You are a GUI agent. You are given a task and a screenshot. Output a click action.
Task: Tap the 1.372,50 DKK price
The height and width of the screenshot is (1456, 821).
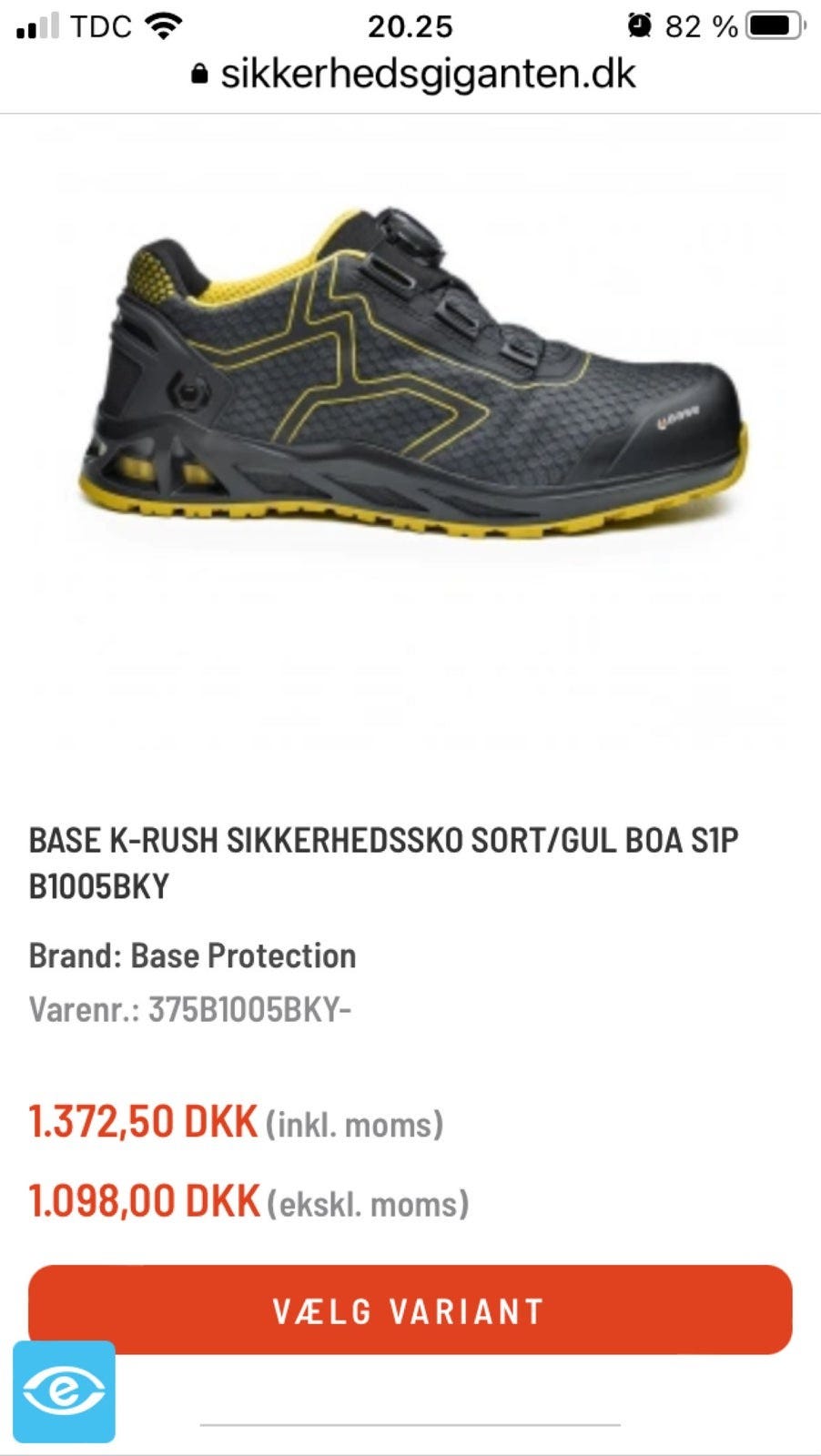[x=143, y=1121]
